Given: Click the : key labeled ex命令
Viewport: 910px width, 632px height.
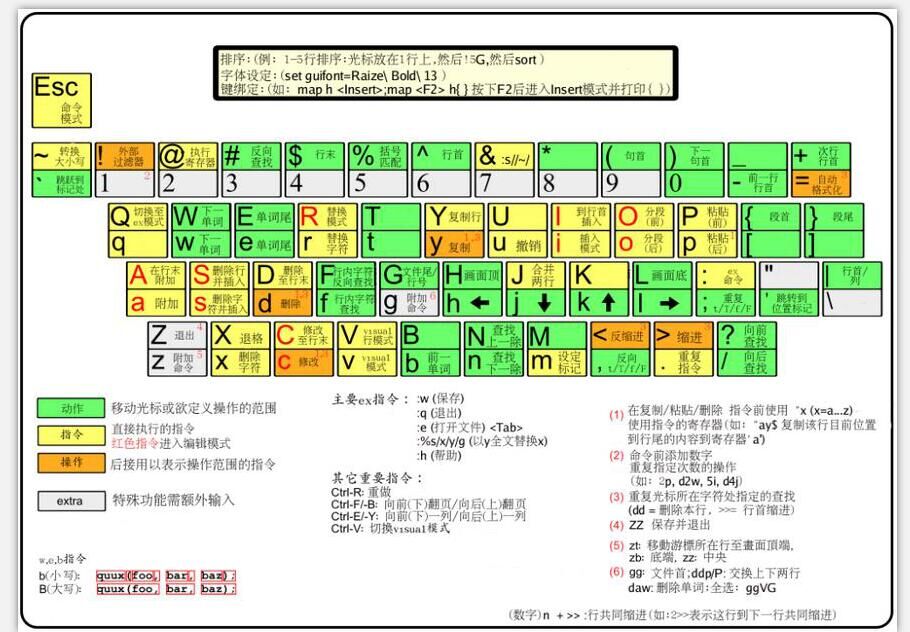Looking at the screenshot, I should coord(725,275).
